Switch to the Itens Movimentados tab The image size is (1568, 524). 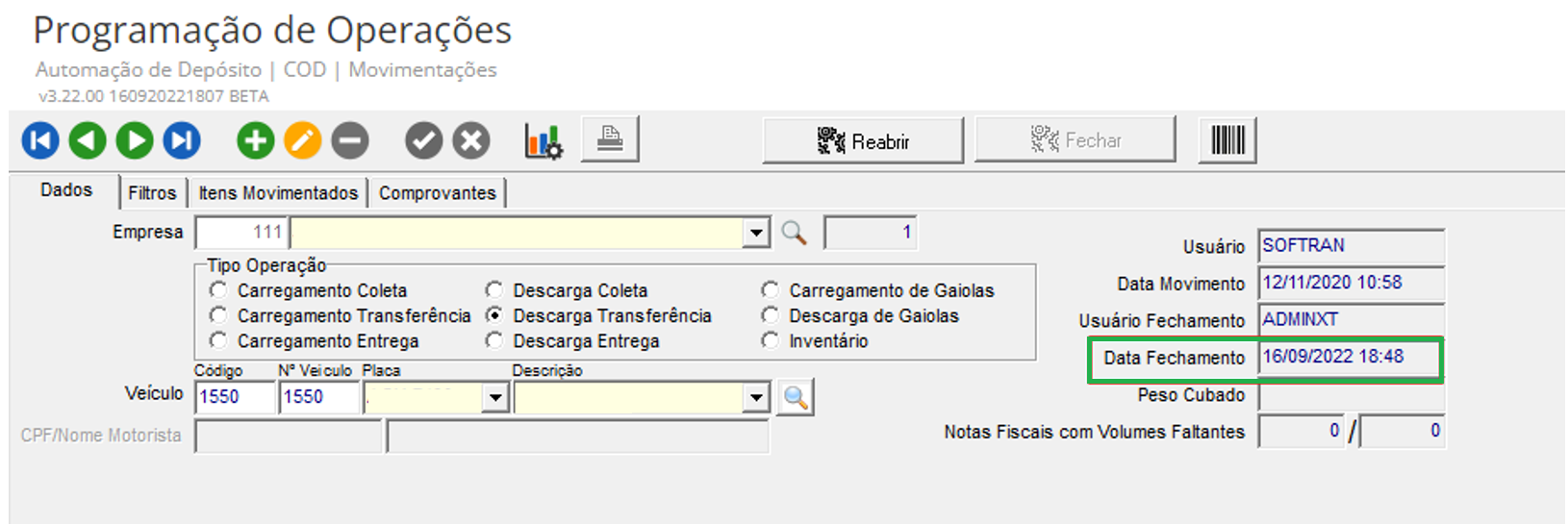[278, 193]
